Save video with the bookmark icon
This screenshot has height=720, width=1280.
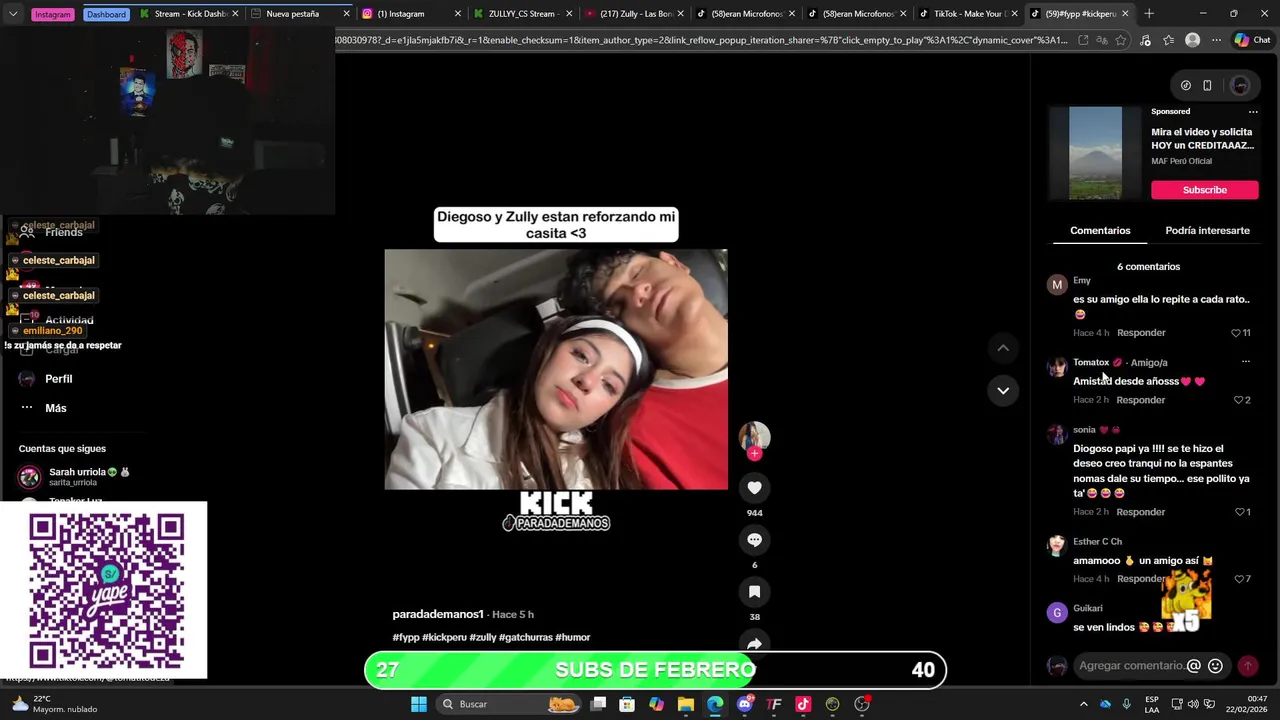click(x=754, y=592)
